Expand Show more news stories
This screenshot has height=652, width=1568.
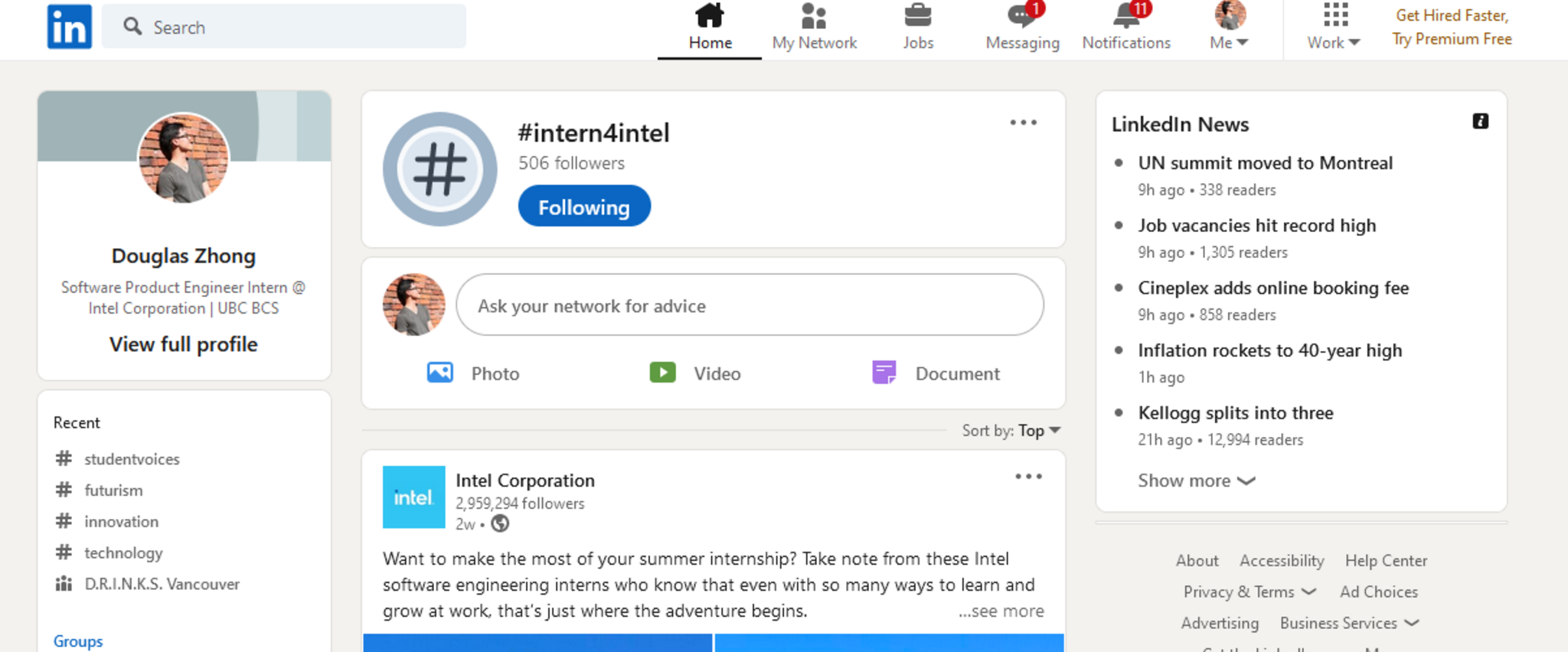tap(1195, 481)
